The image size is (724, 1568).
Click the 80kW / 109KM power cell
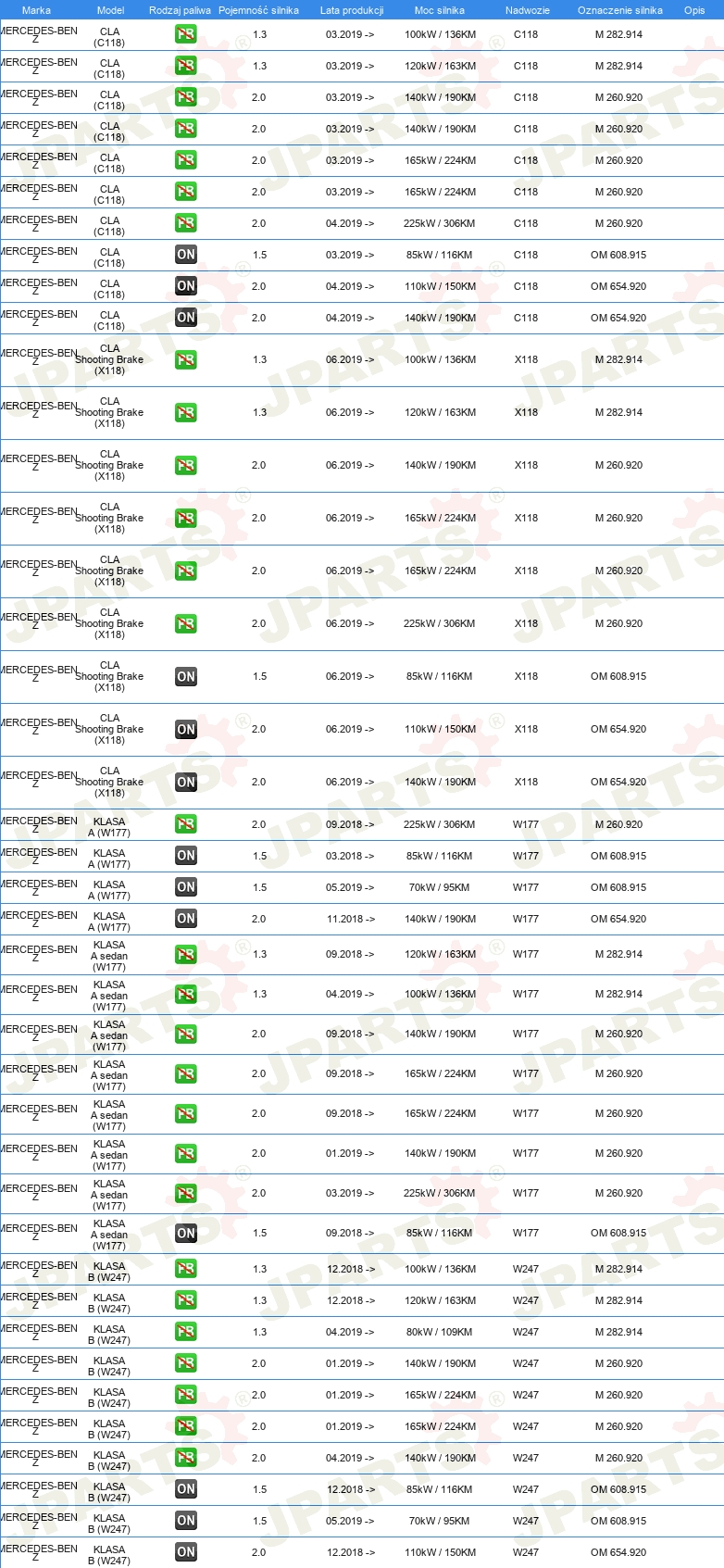440,1333
